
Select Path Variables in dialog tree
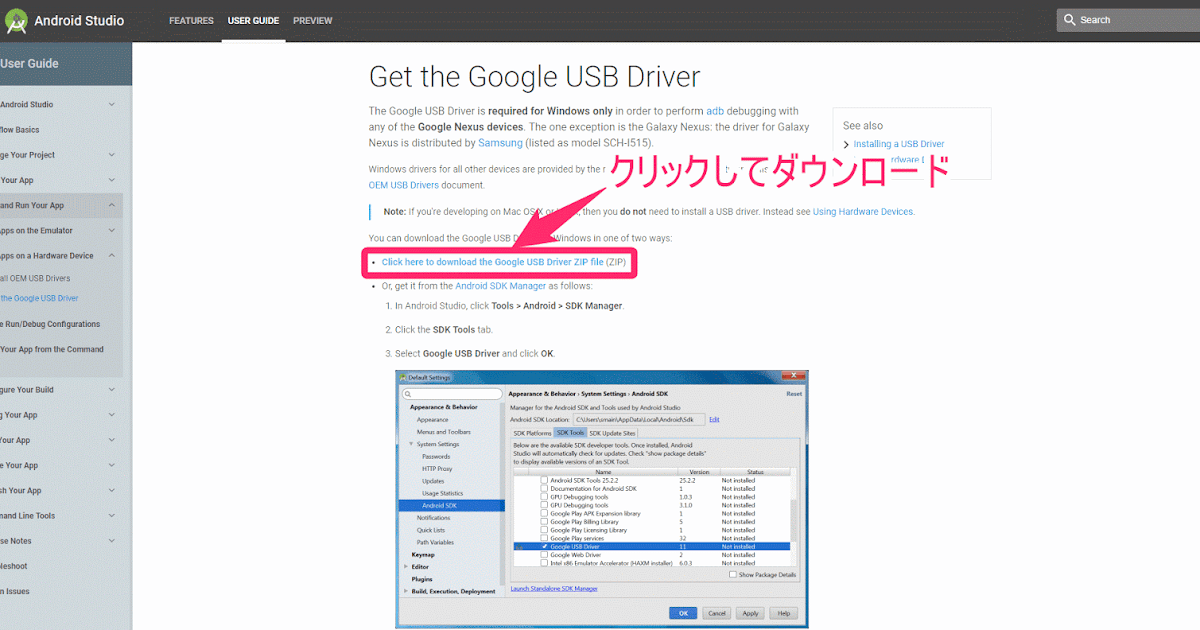[x=435, y=542]
